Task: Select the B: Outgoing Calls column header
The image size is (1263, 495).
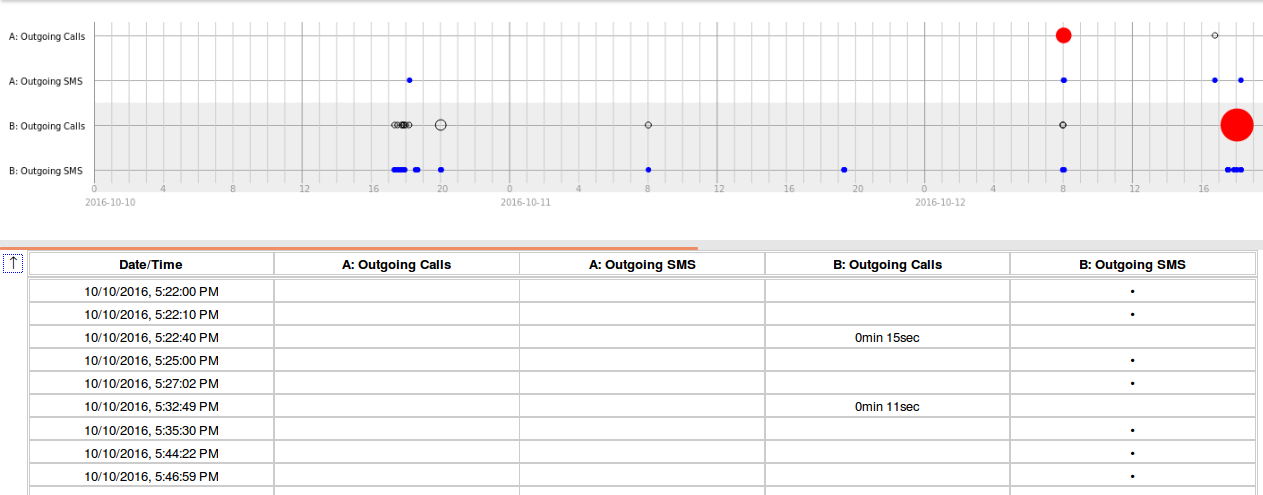Action: coord(888,264)
